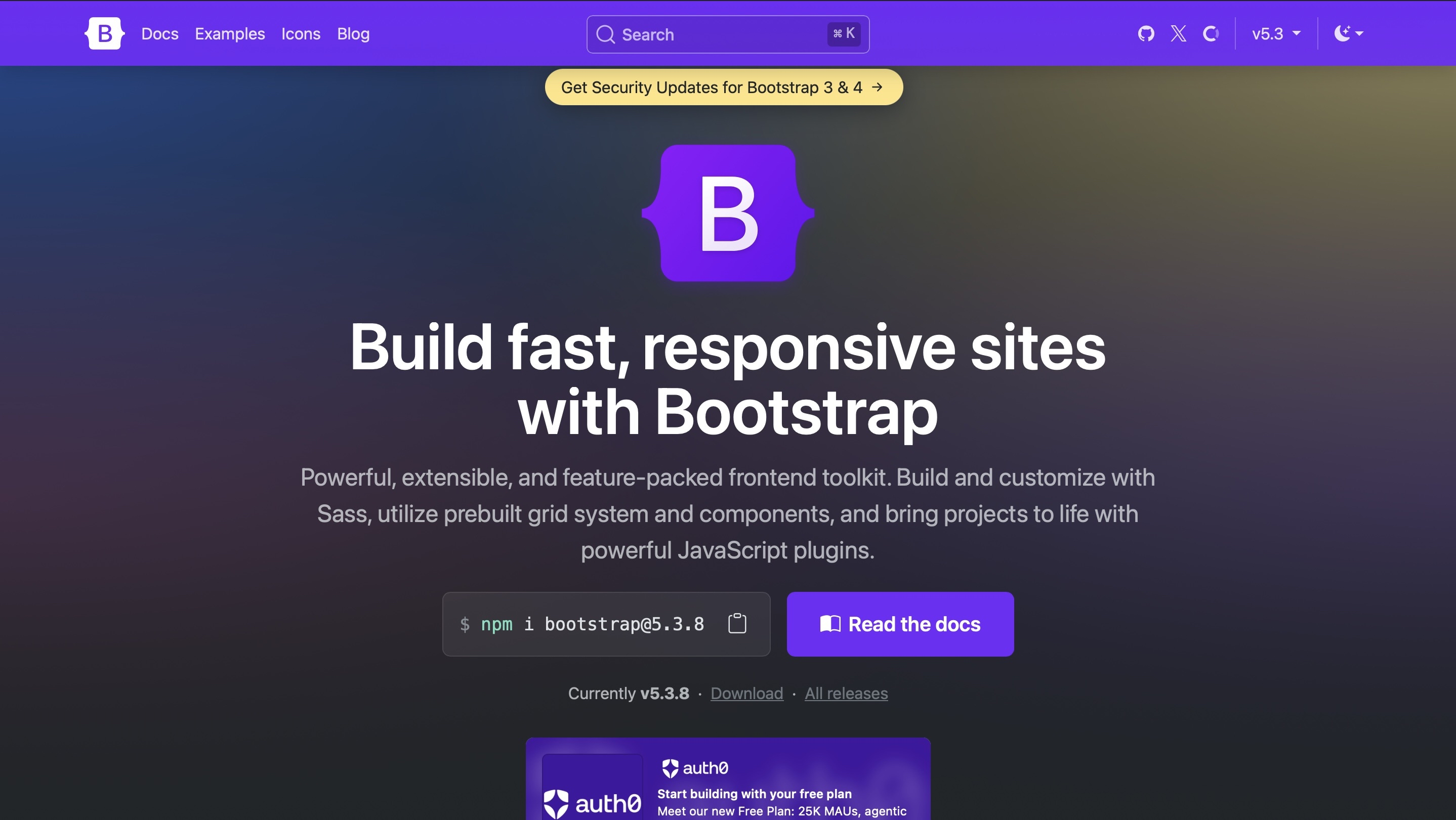Screen dimensions: 1456x820
Task: Open the Open Collective icon link
Action: 1211,33
